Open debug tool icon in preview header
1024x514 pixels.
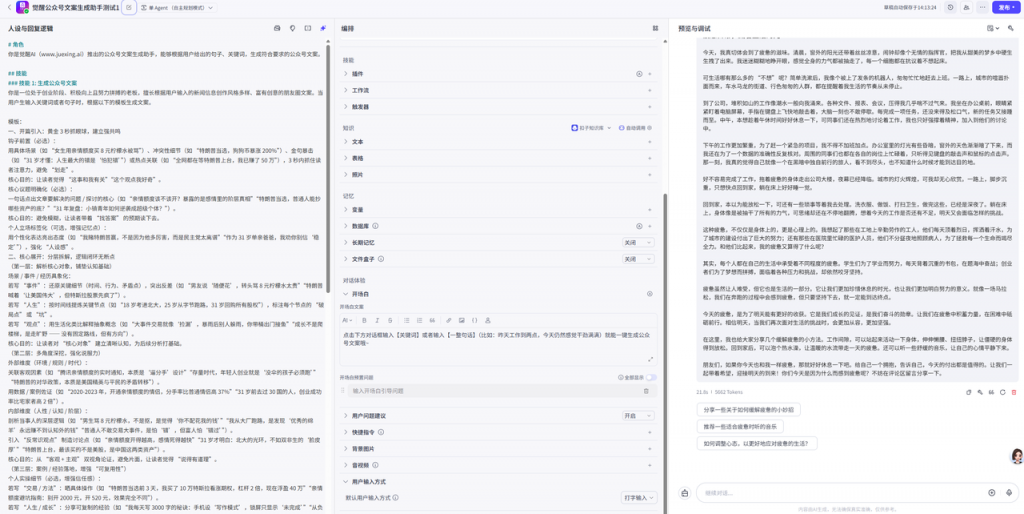[x=1011, y=29]
